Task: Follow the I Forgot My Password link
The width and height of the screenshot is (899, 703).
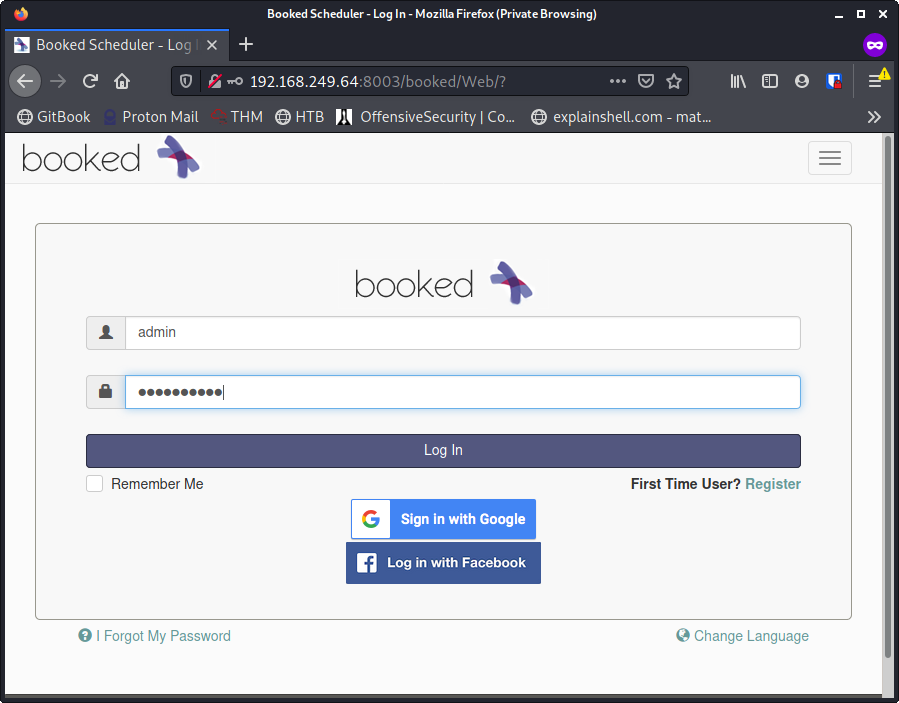Action: (163, 636)
